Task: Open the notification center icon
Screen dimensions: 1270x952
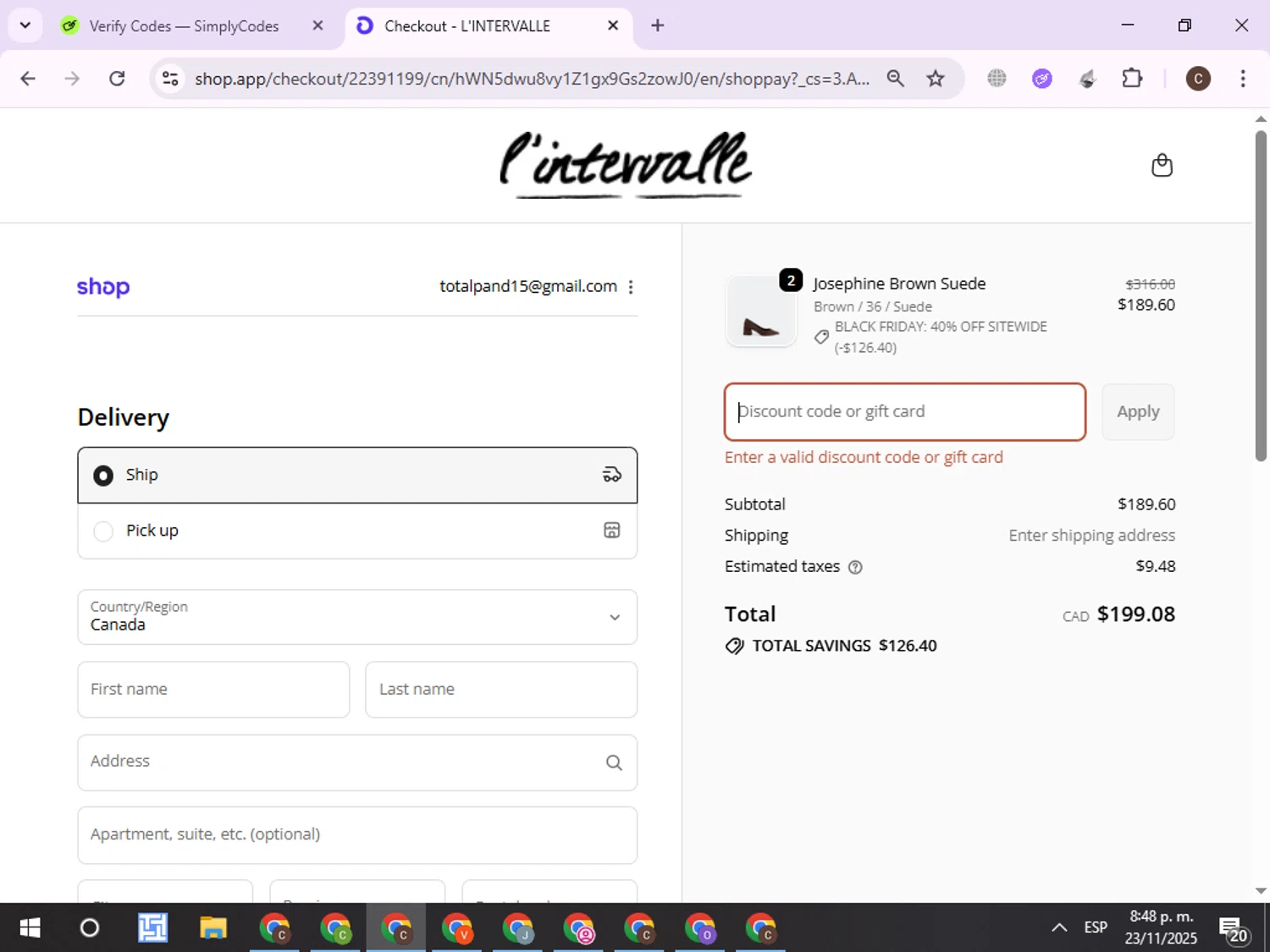Action: click(1234, 929)
